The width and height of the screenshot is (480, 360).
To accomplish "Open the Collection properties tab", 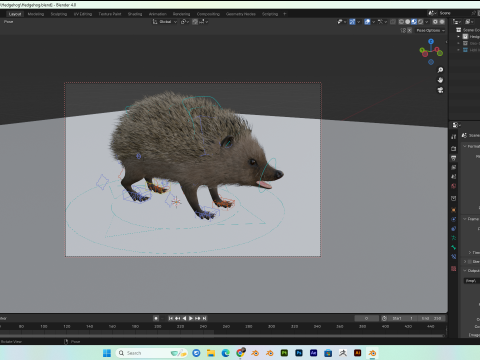I will (x=453, y=198).
